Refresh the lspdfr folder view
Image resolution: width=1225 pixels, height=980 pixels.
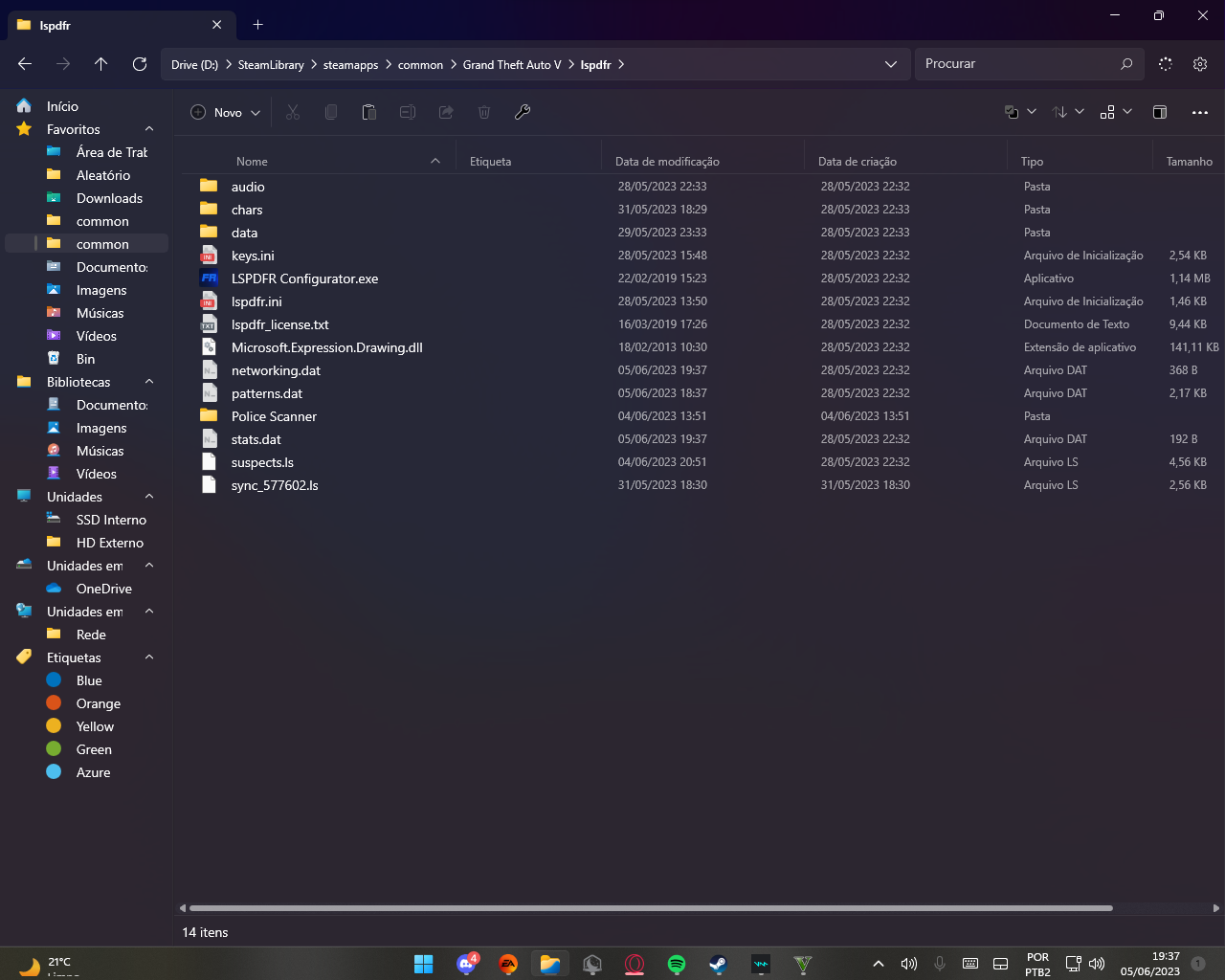140,64
